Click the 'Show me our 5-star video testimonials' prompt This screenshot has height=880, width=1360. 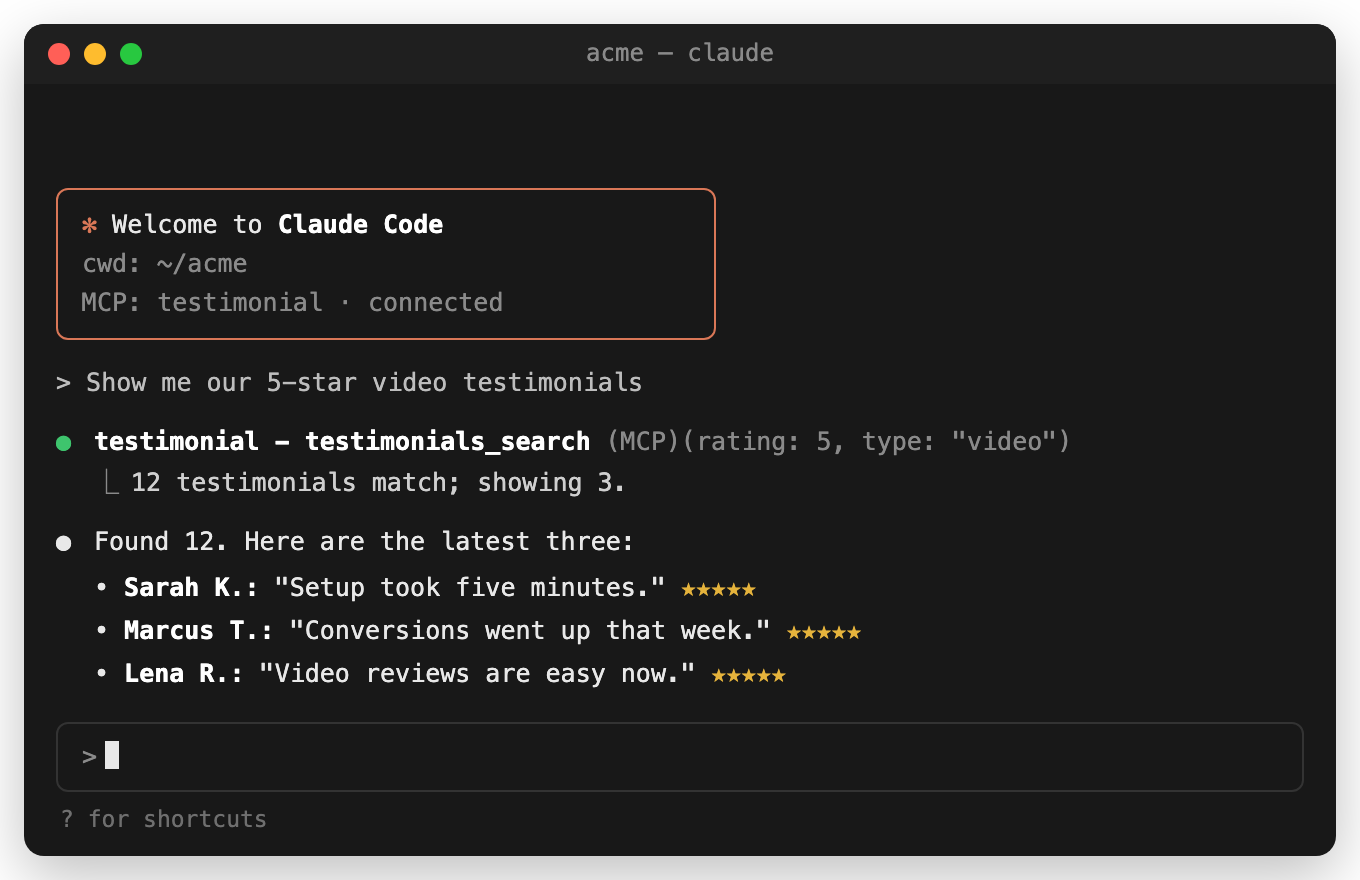[364, 382]
